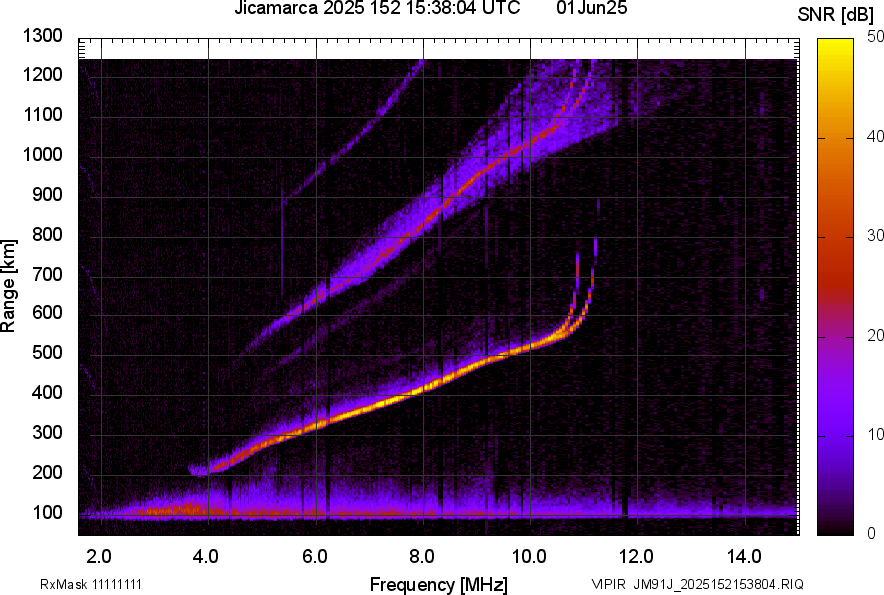This screenshot has width=884, height=595.
Task: Click the colorbar tick label '0'
Action: [872, 533]
